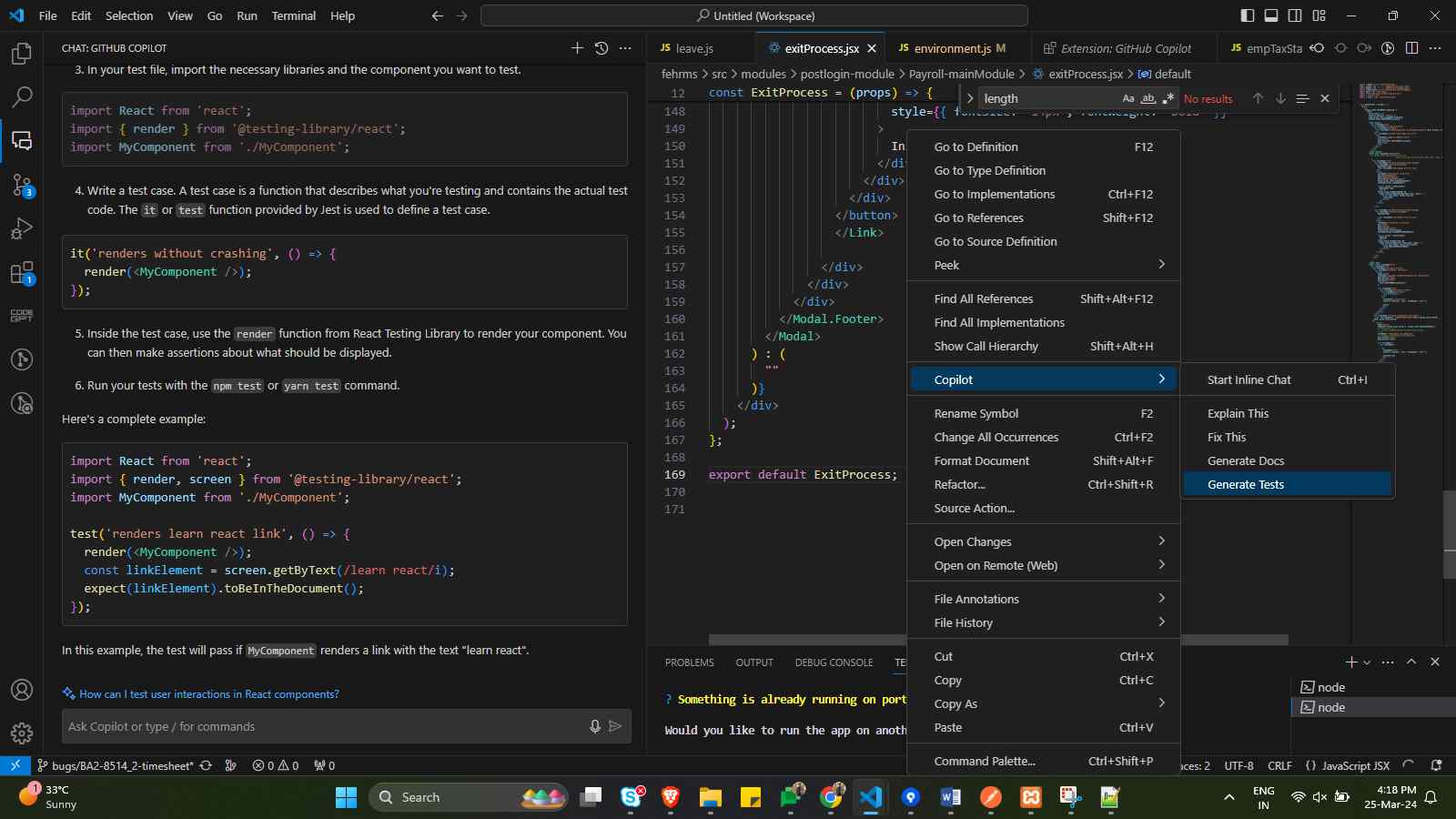Click the React components follow-up suggestion link
The height and width of the screenshot is (819, 1456).
pos(209,693)
